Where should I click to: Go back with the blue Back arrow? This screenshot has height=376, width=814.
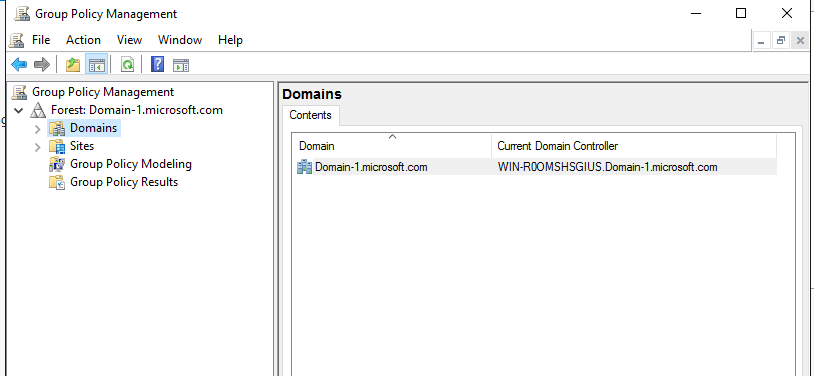pos(19,65)
